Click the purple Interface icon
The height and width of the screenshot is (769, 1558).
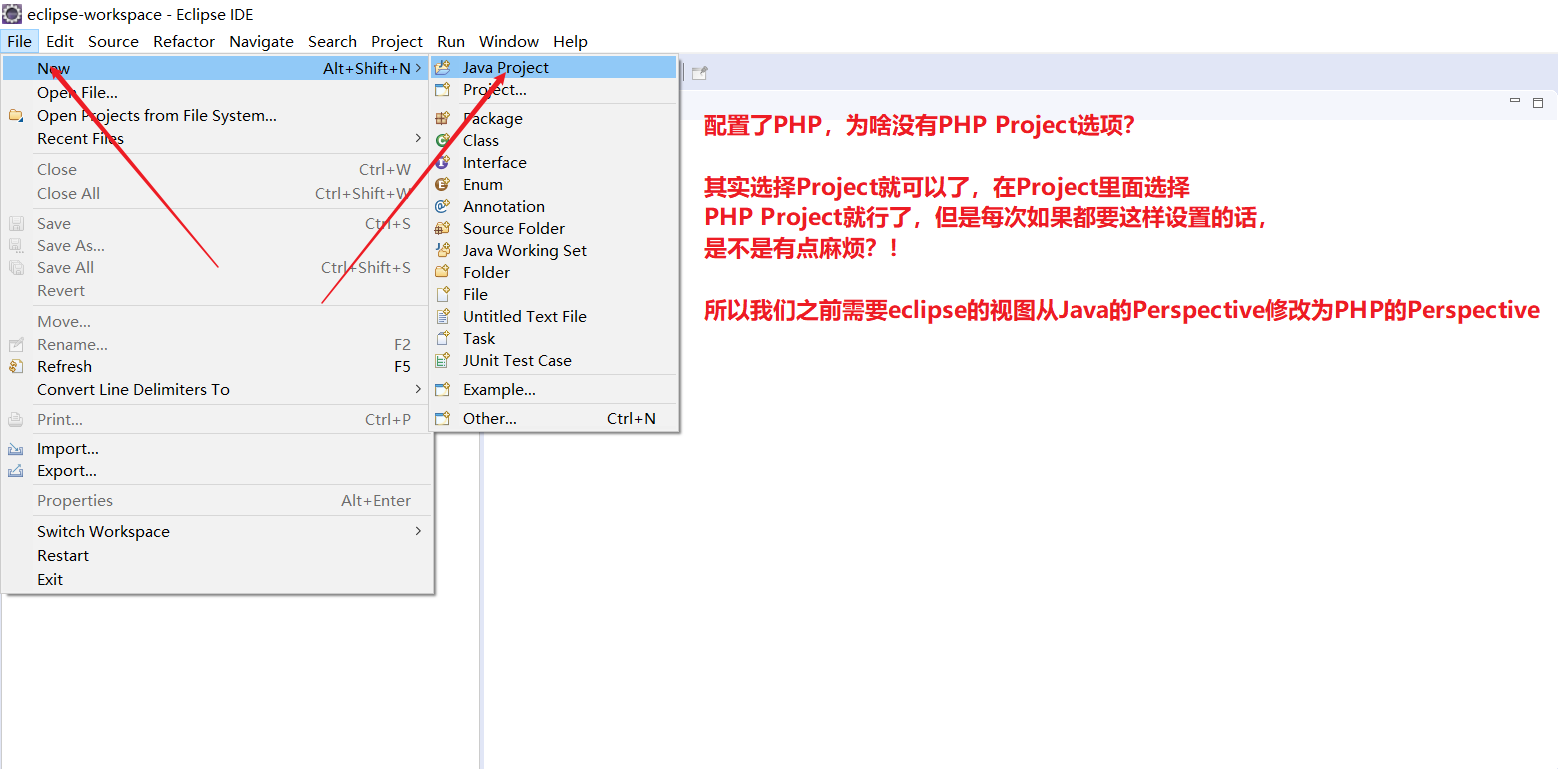[442, 162]
